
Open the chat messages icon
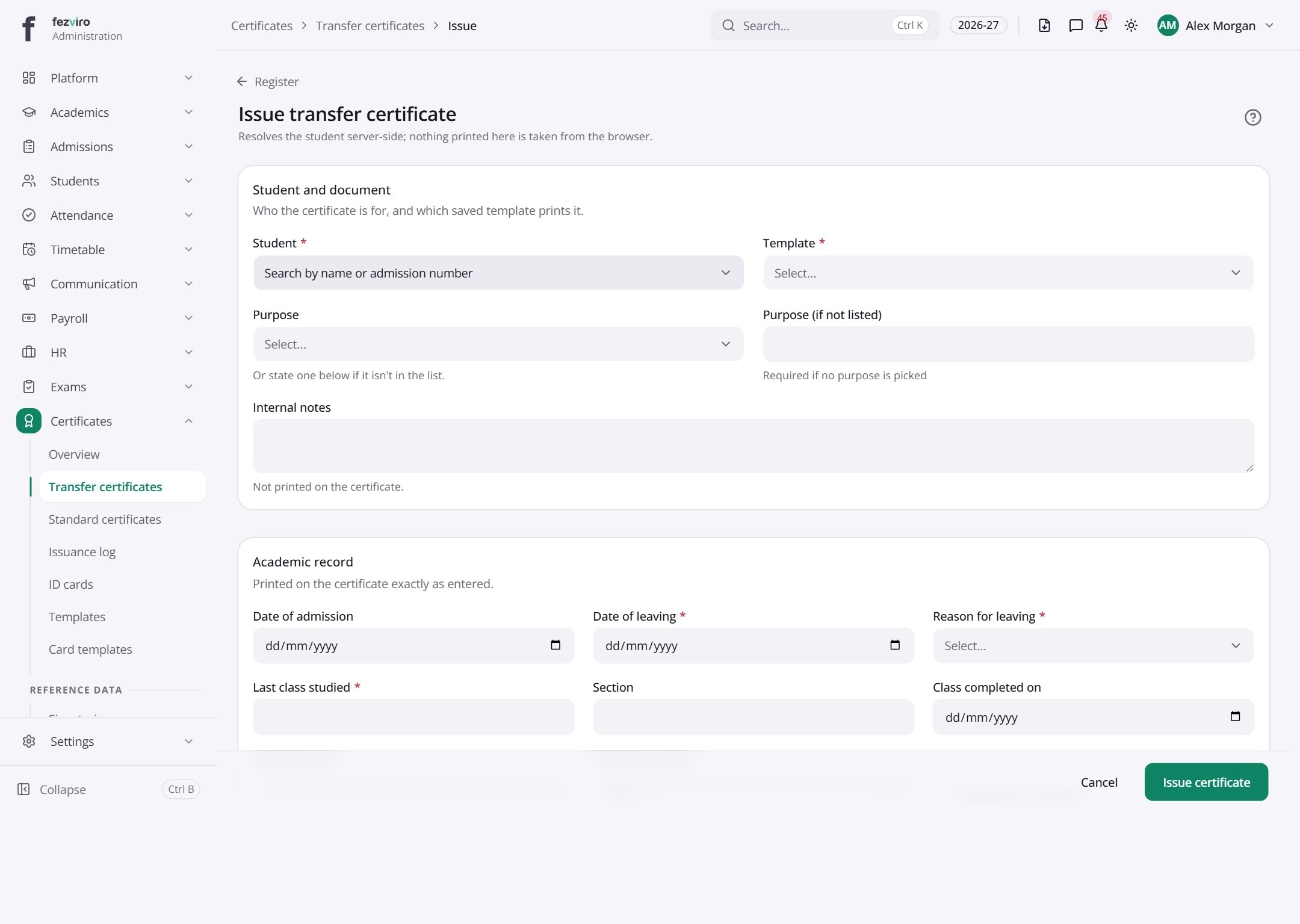tap(1076, 25)
